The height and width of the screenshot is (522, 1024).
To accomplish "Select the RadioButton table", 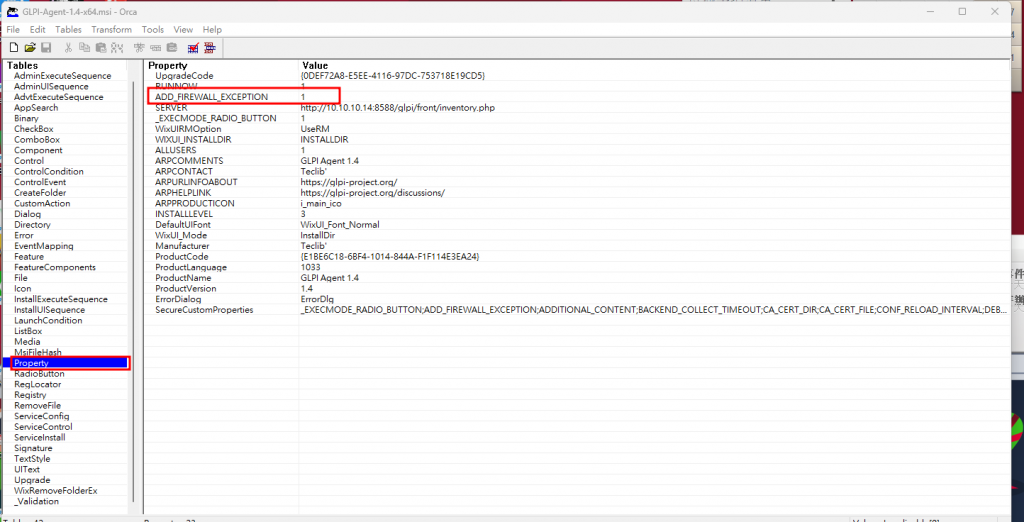I will tap(39, 374).
